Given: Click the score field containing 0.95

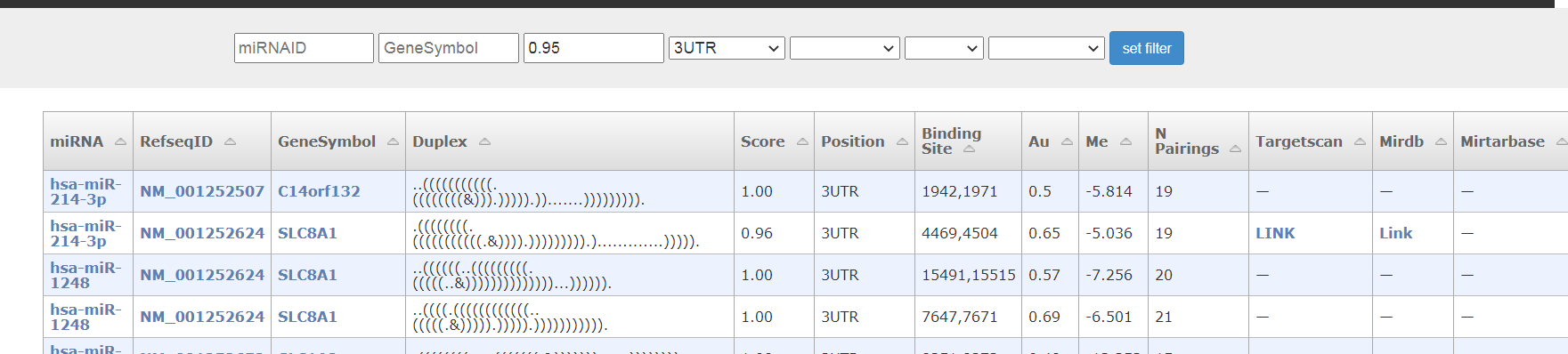Looking at the screenshot, I should (594, 48).
